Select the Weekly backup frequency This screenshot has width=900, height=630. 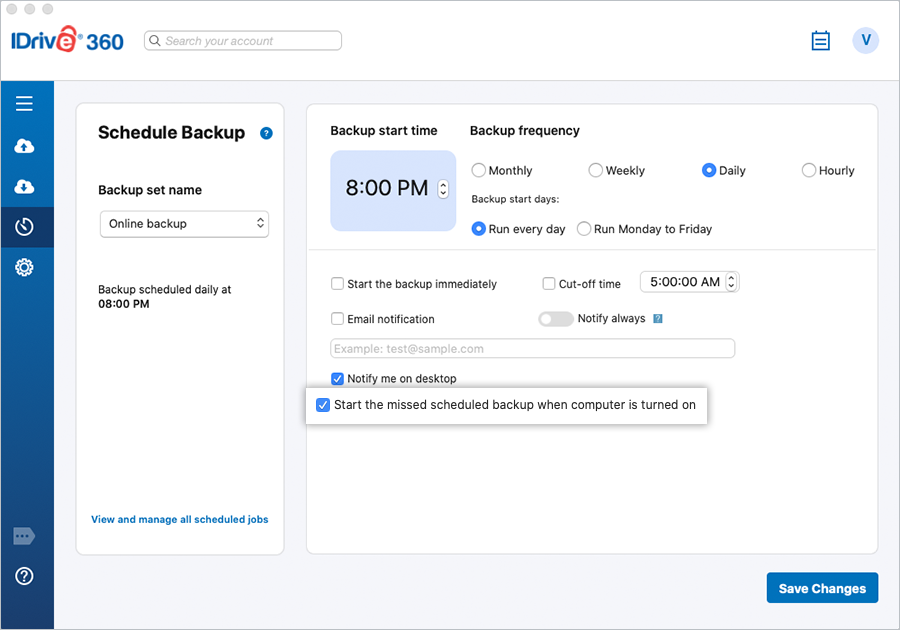[596, 171]
